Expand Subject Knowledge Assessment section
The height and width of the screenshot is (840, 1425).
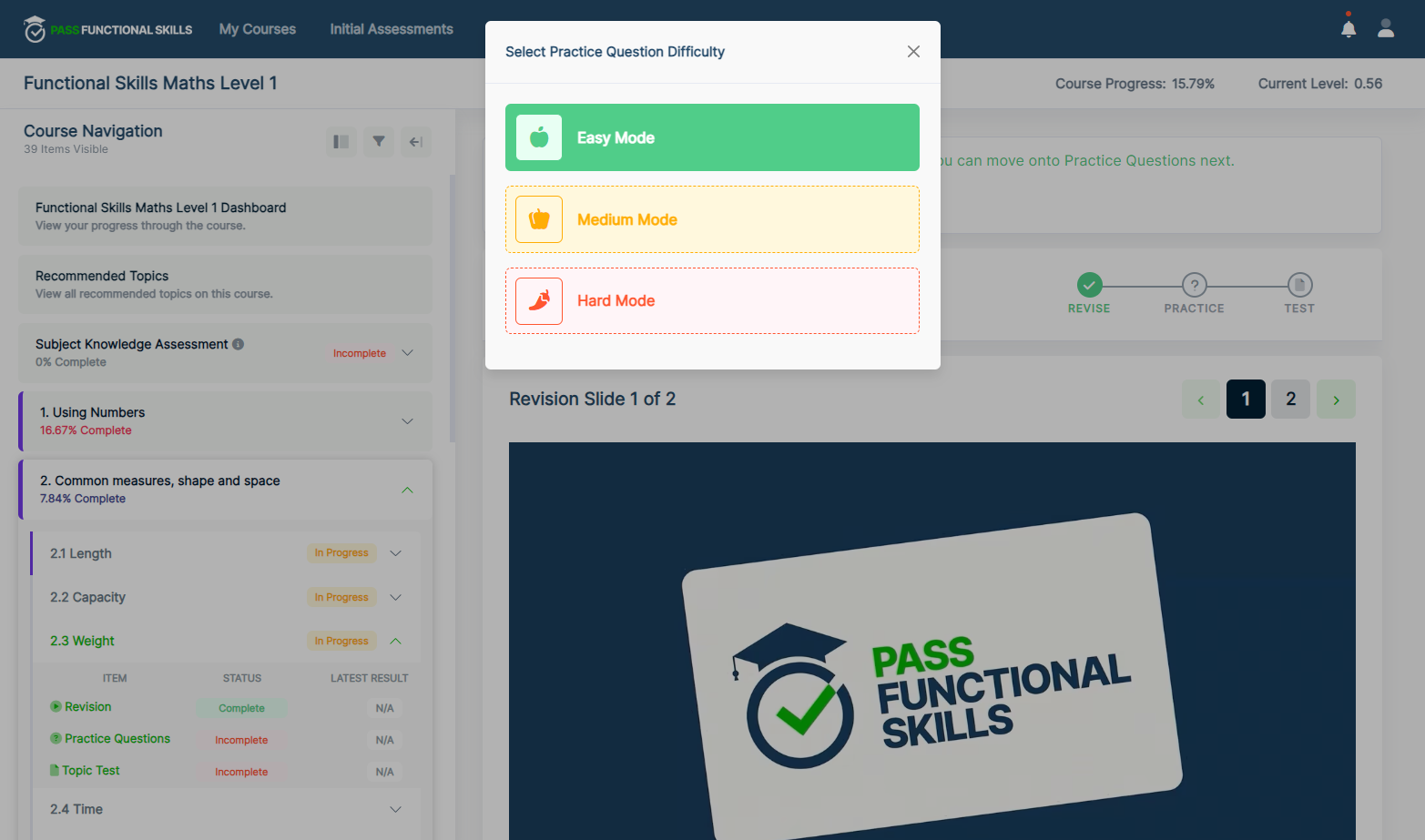407,353
